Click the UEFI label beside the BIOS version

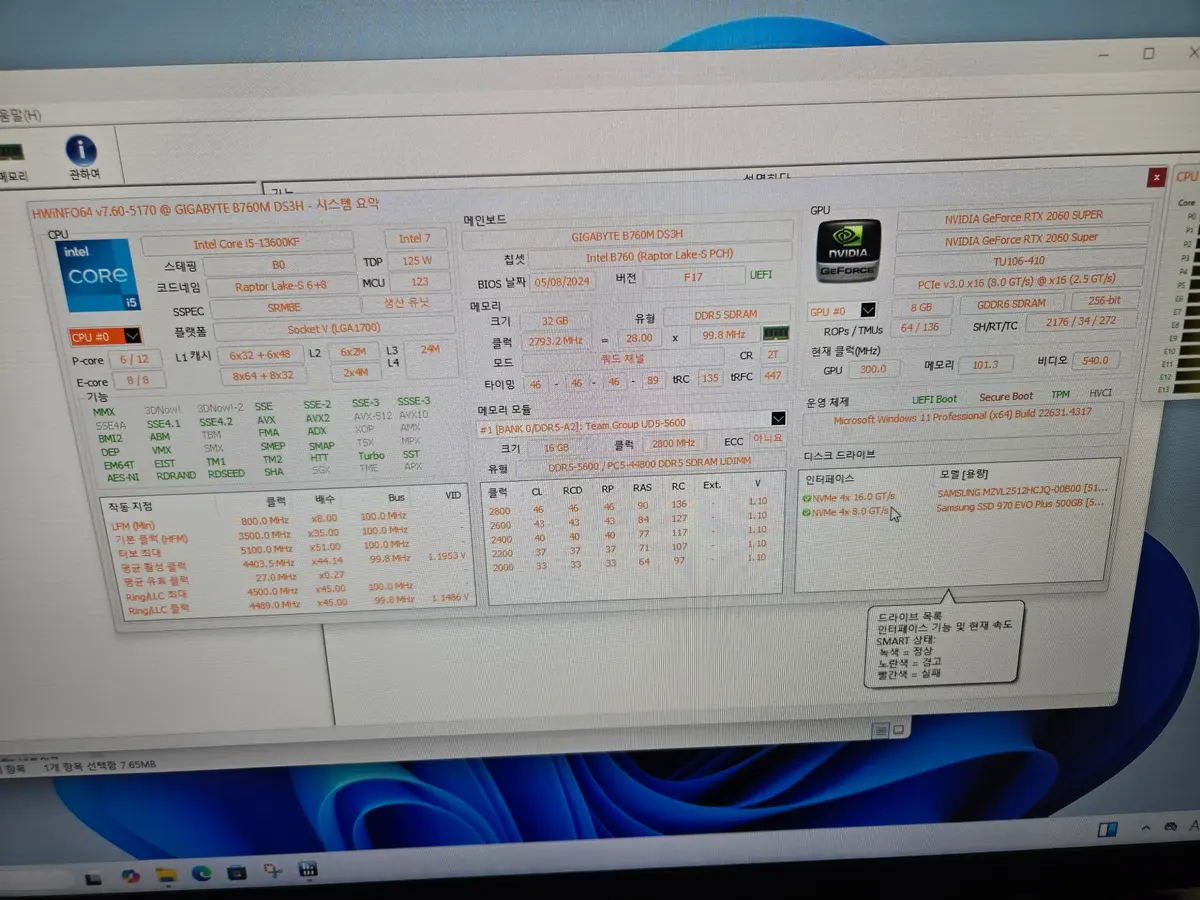tap(760, 274)
